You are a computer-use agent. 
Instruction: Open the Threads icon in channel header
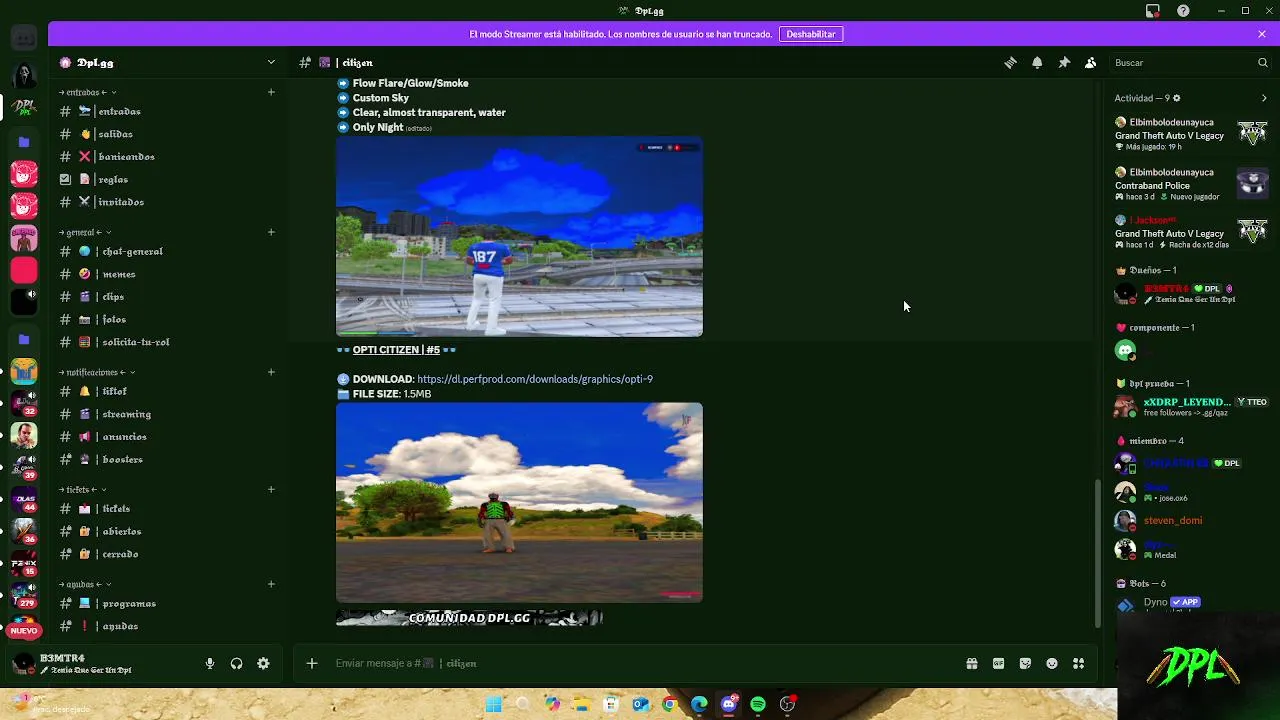[x=1010, y=62]
